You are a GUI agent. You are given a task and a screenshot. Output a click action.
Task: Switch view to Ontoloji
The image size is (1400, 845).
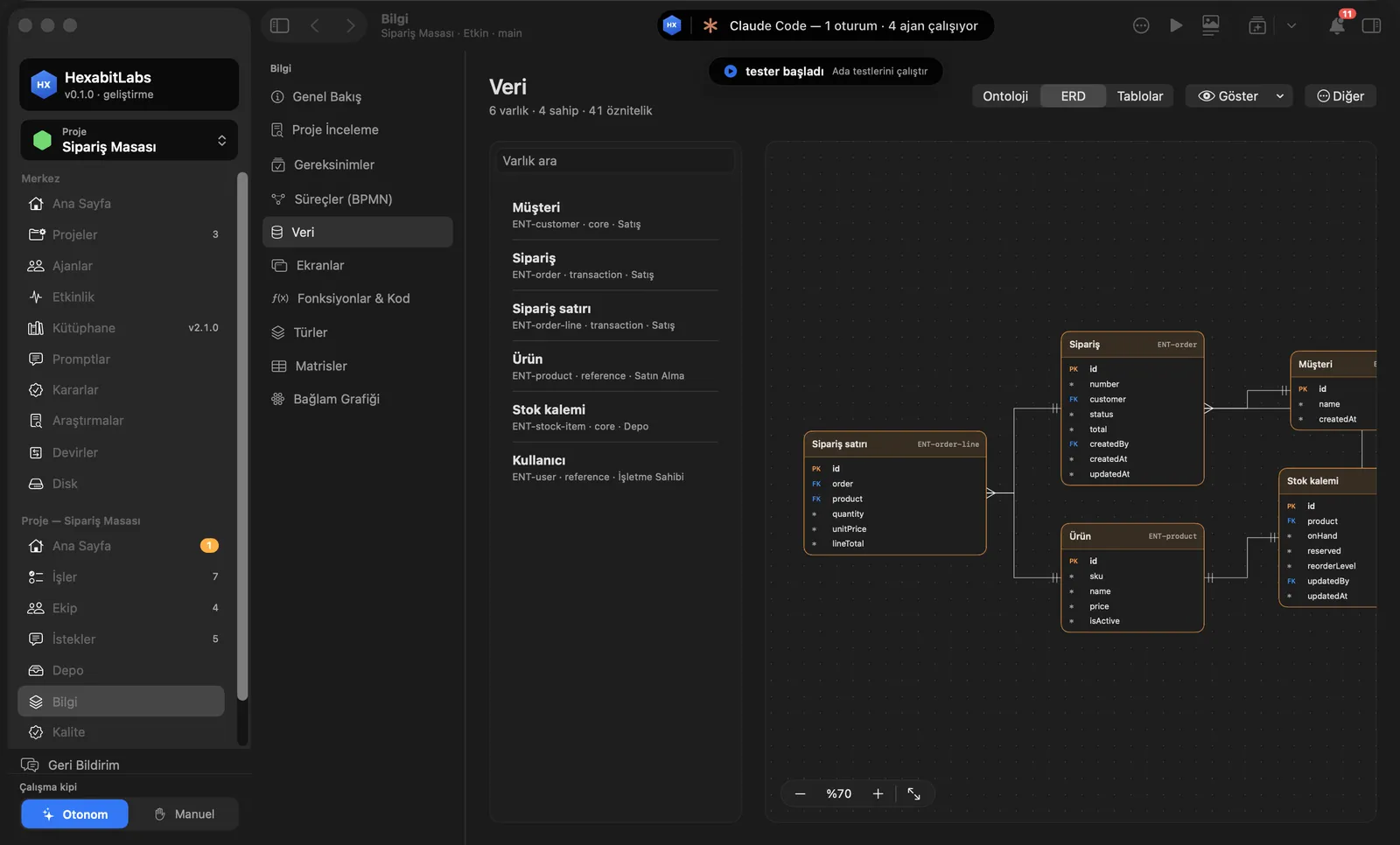click(1005, 96)
